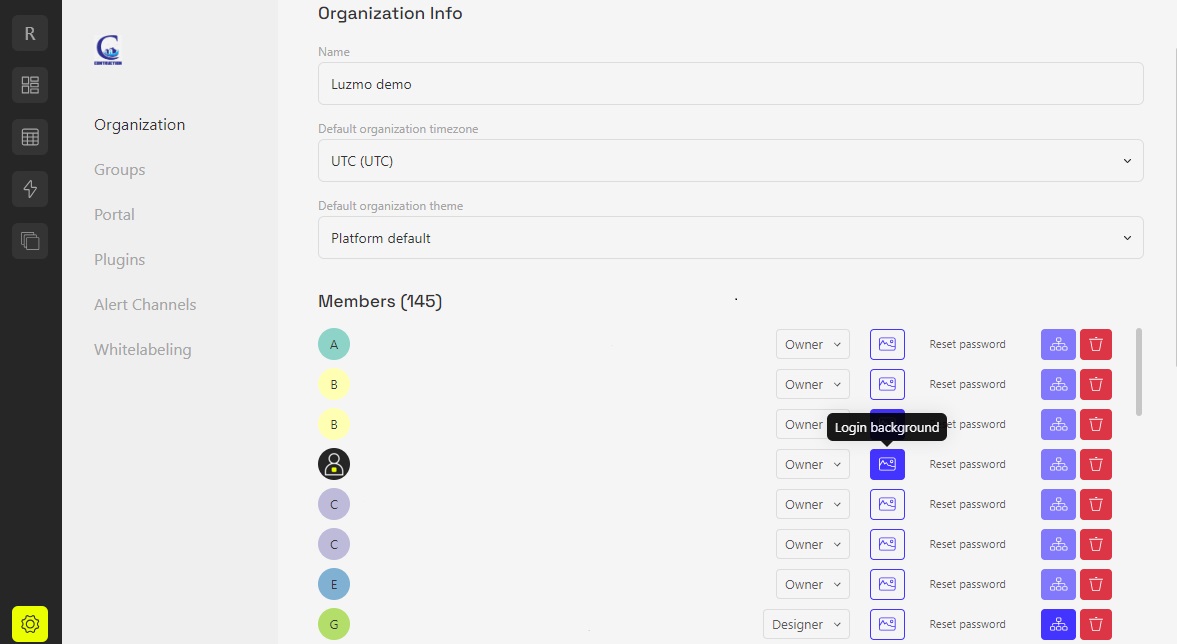Open the Whitelabeling settings section
Screen dimensions: 1177x644
[142, 350]
